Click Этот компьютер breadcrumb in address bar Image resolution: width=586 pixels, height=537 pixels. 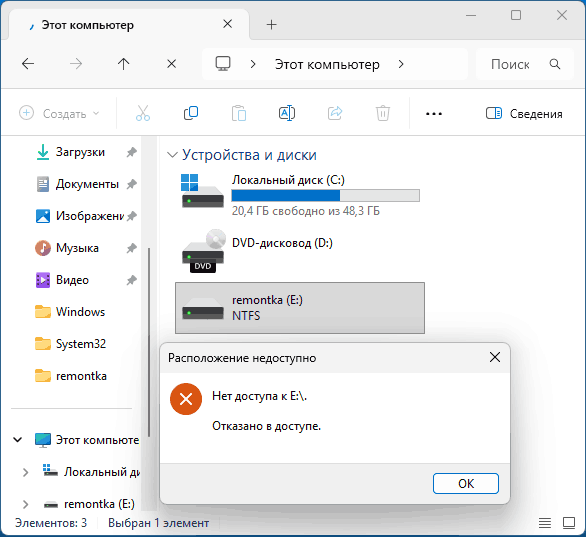pyautogui.click(x=327, y=64)
